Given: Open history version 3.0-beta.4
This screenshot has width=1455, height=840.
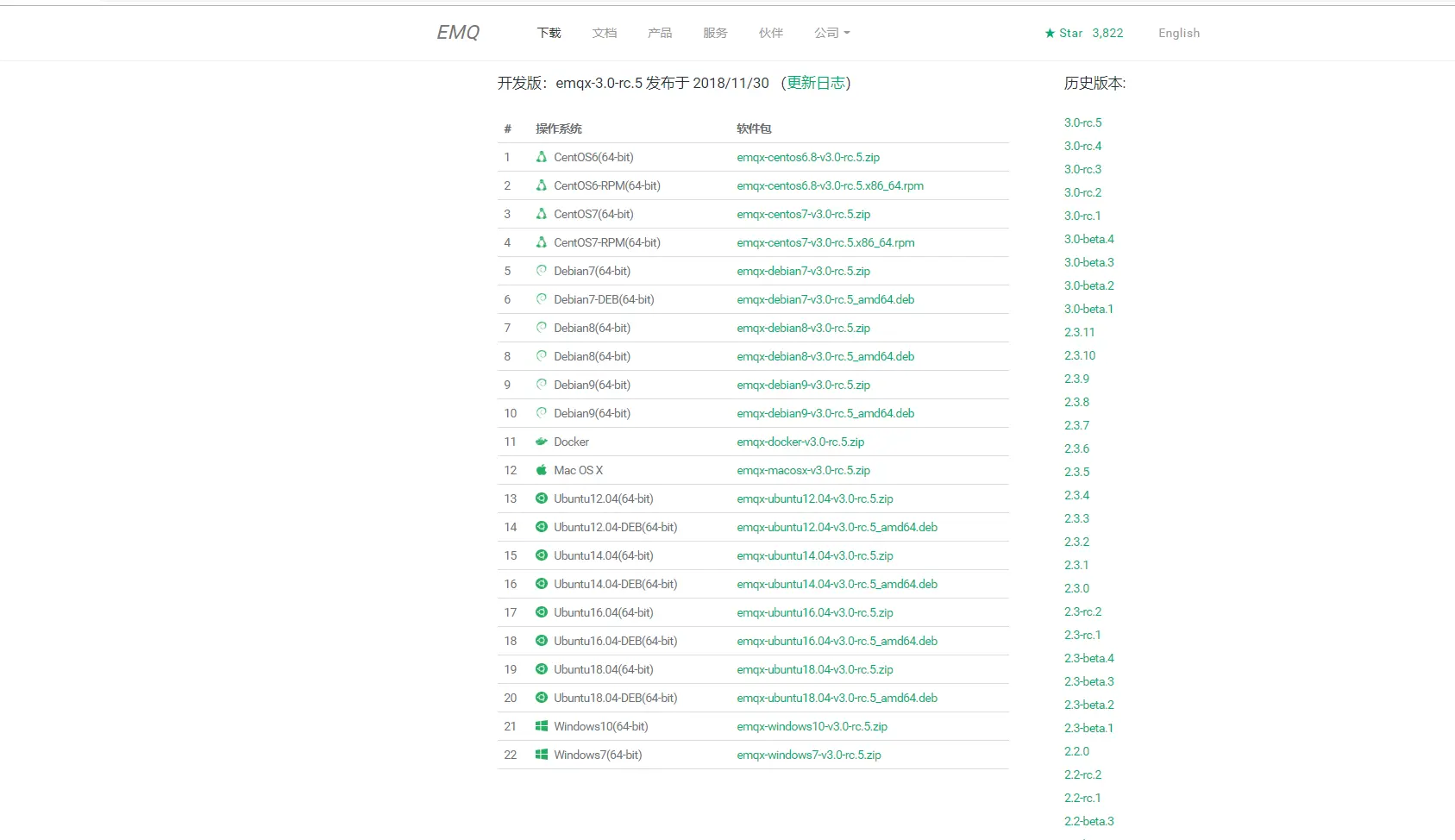Looking at the screenshot, I should point(1089,239).
